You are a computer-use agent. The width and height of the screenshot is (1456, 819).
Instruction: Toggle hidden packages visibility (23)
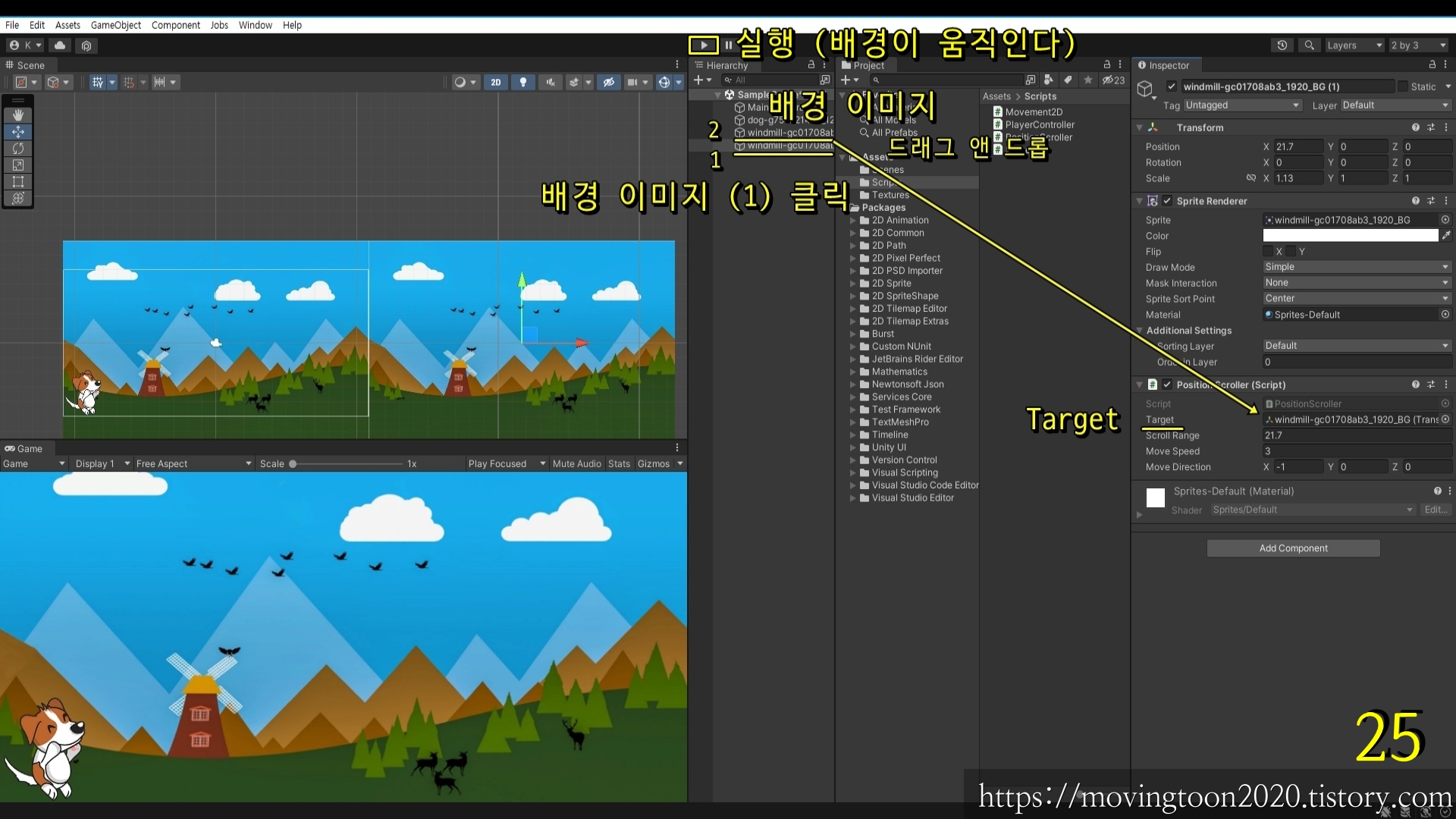pos(1113,80)
